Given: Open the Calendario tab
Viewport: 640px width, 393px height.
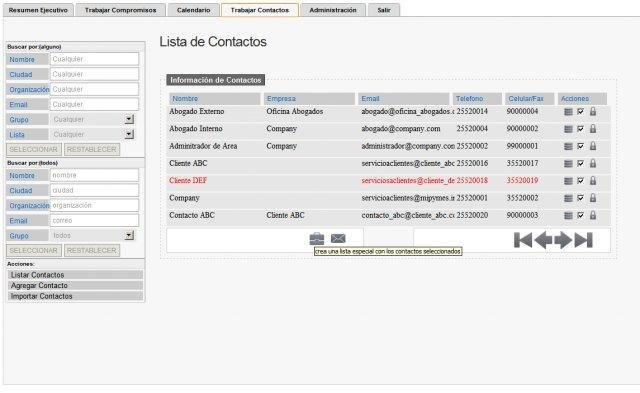Looking at the screenshot, I should [193, 10].
